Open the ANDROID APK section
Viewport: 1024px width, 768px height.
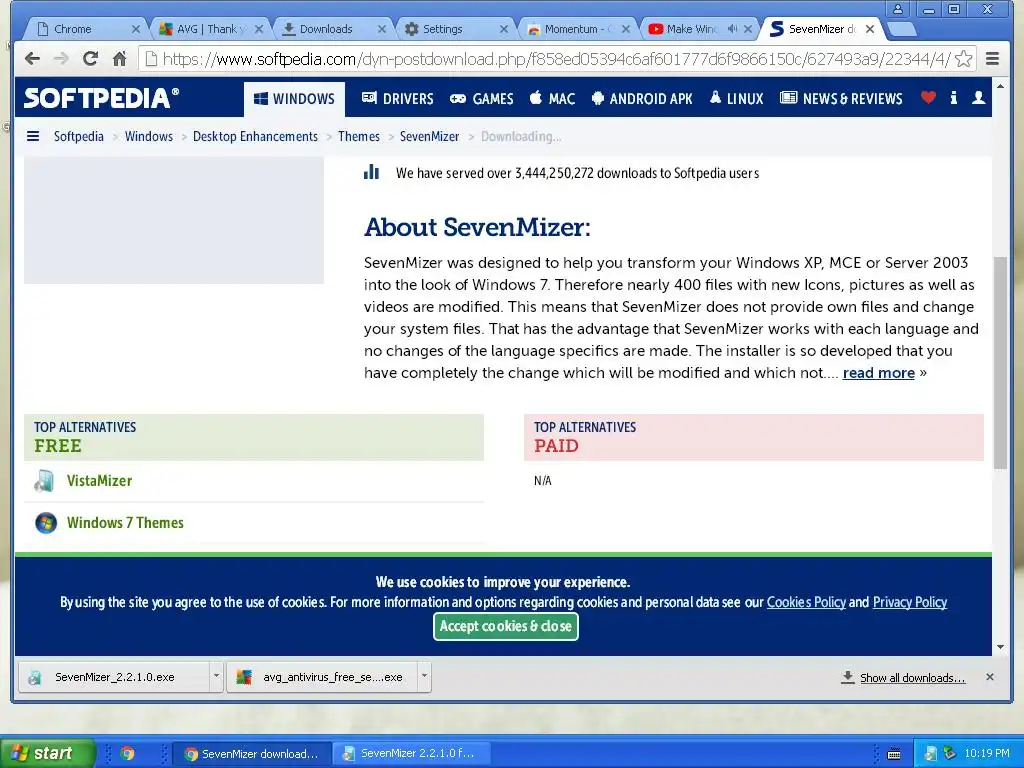pyautogui.click(x=642, y=99)
